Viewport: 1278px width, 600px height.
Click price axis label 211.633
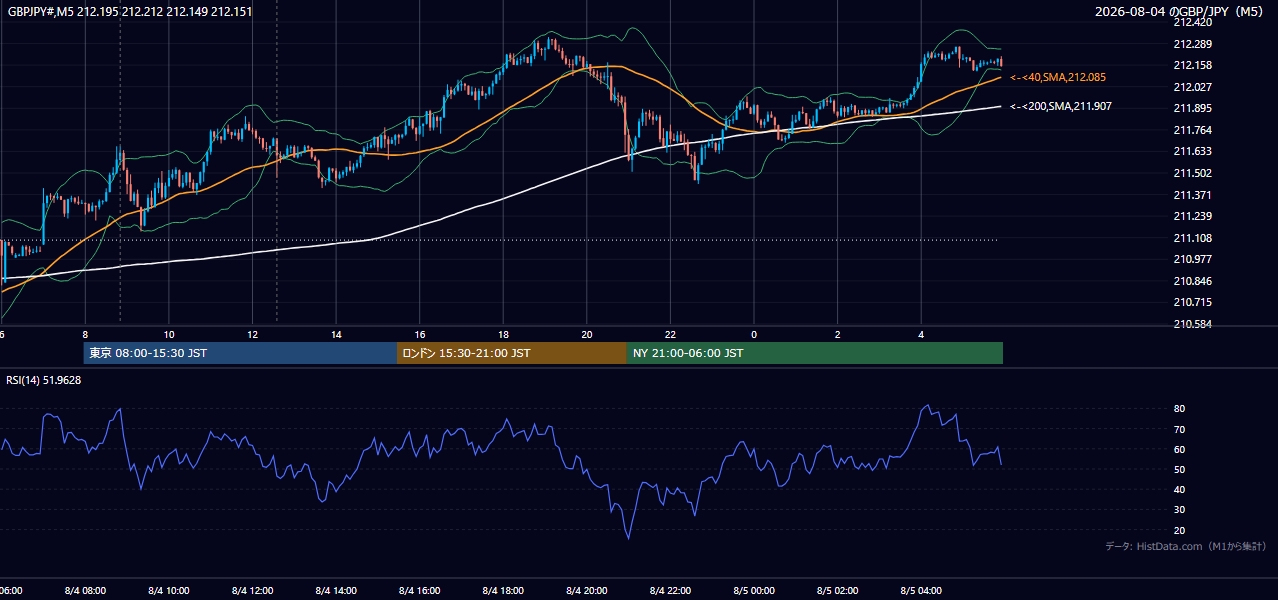tap(1192, 151)
